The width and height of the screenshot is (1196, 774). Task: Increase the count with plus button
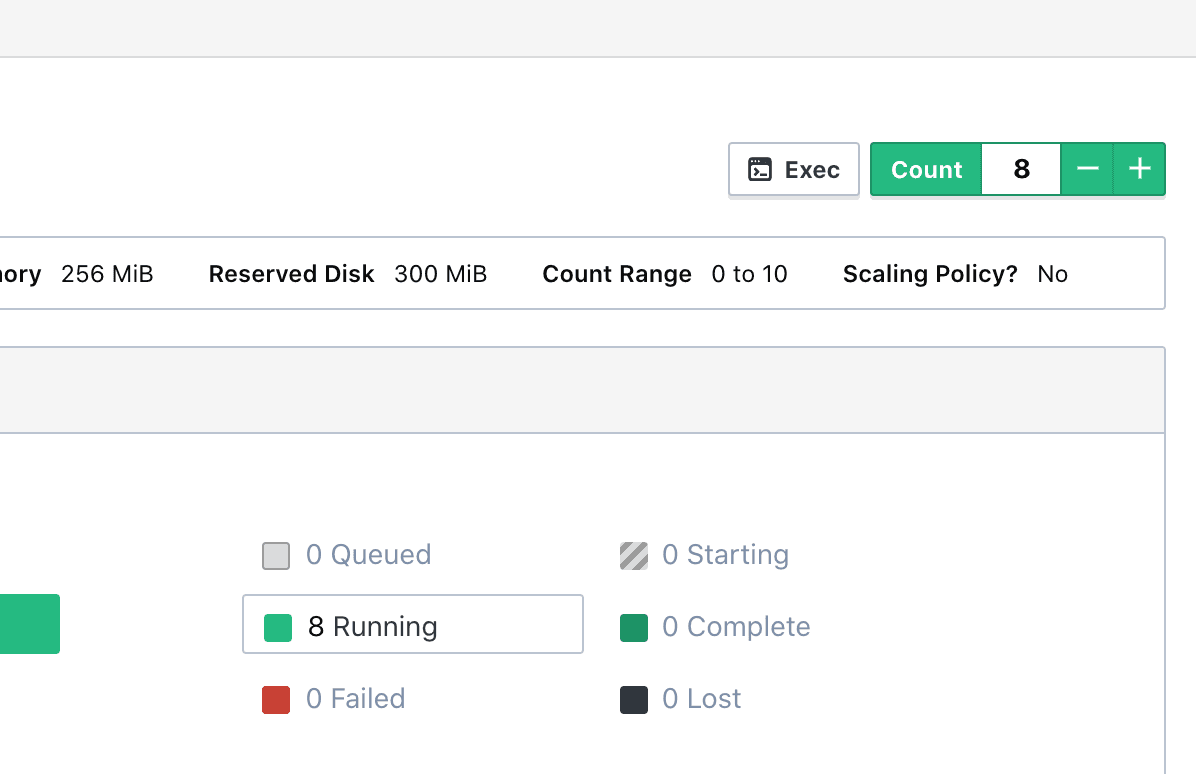click(x=1140, y=170)
